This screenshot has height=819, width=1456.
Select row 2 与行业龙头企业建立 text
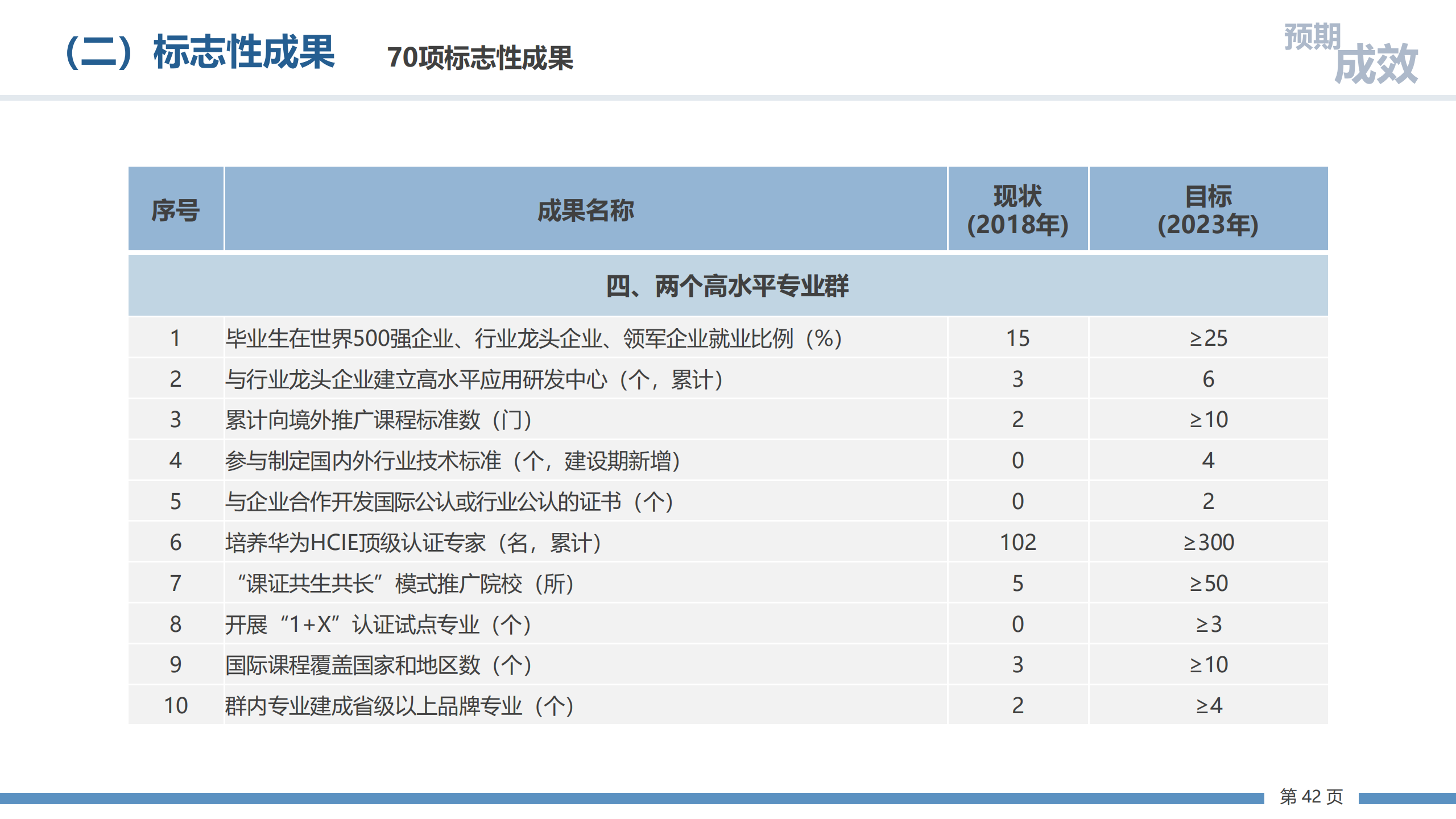click(474, 379)
